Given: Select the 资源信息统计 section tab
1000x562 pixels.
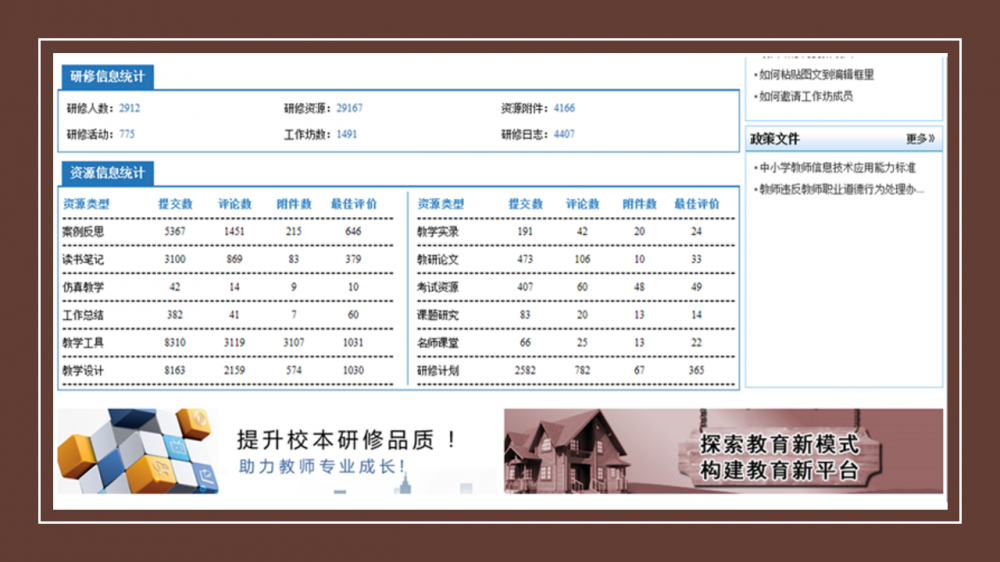Looking at the screenshot, I should click(107, 173).
